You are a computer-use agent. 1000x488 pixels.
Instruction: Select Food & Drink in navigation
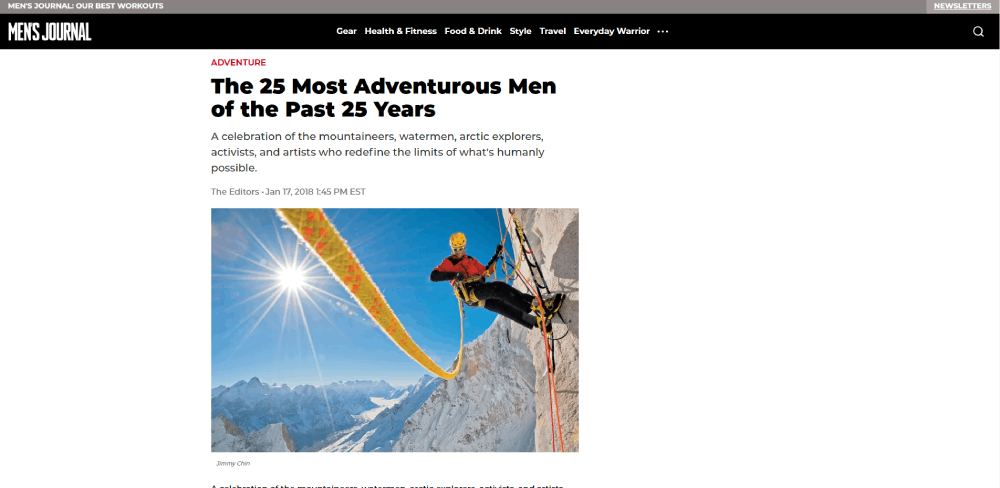tap(473, 31)
